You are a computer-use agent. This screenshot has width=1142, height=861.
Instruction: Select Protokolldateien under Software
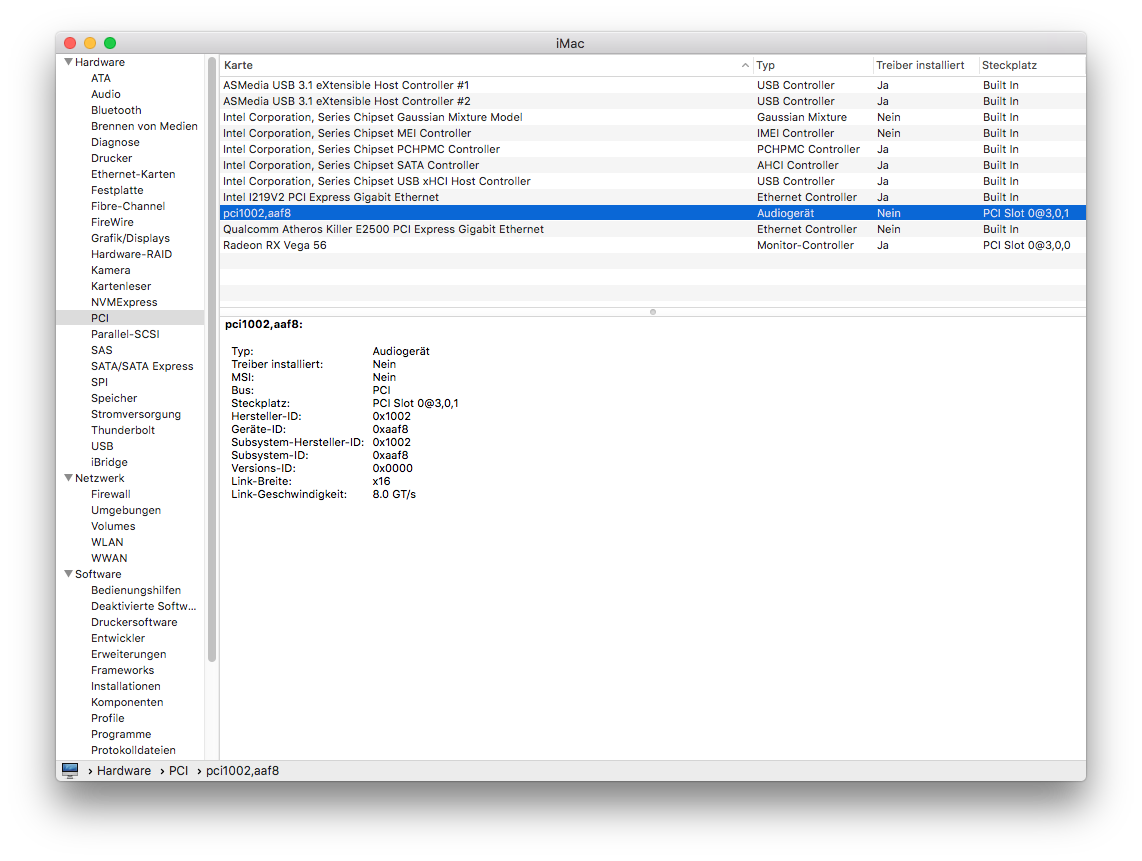pos(133,751)
